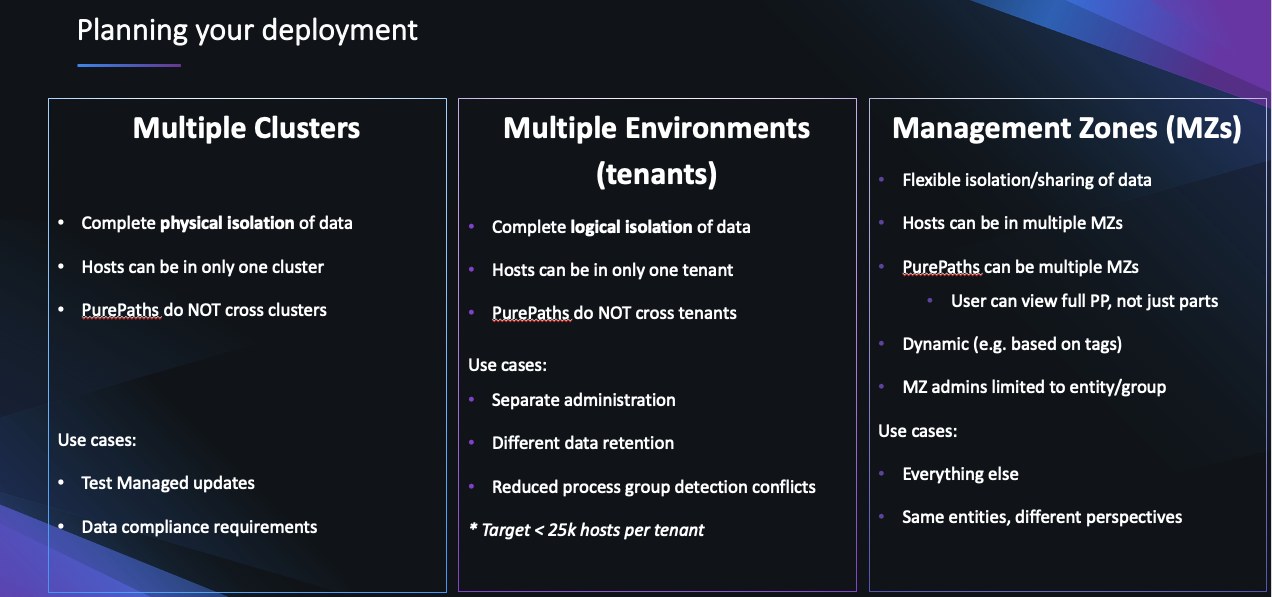Click "Data compliance requirements" bullet

point(199,527)
